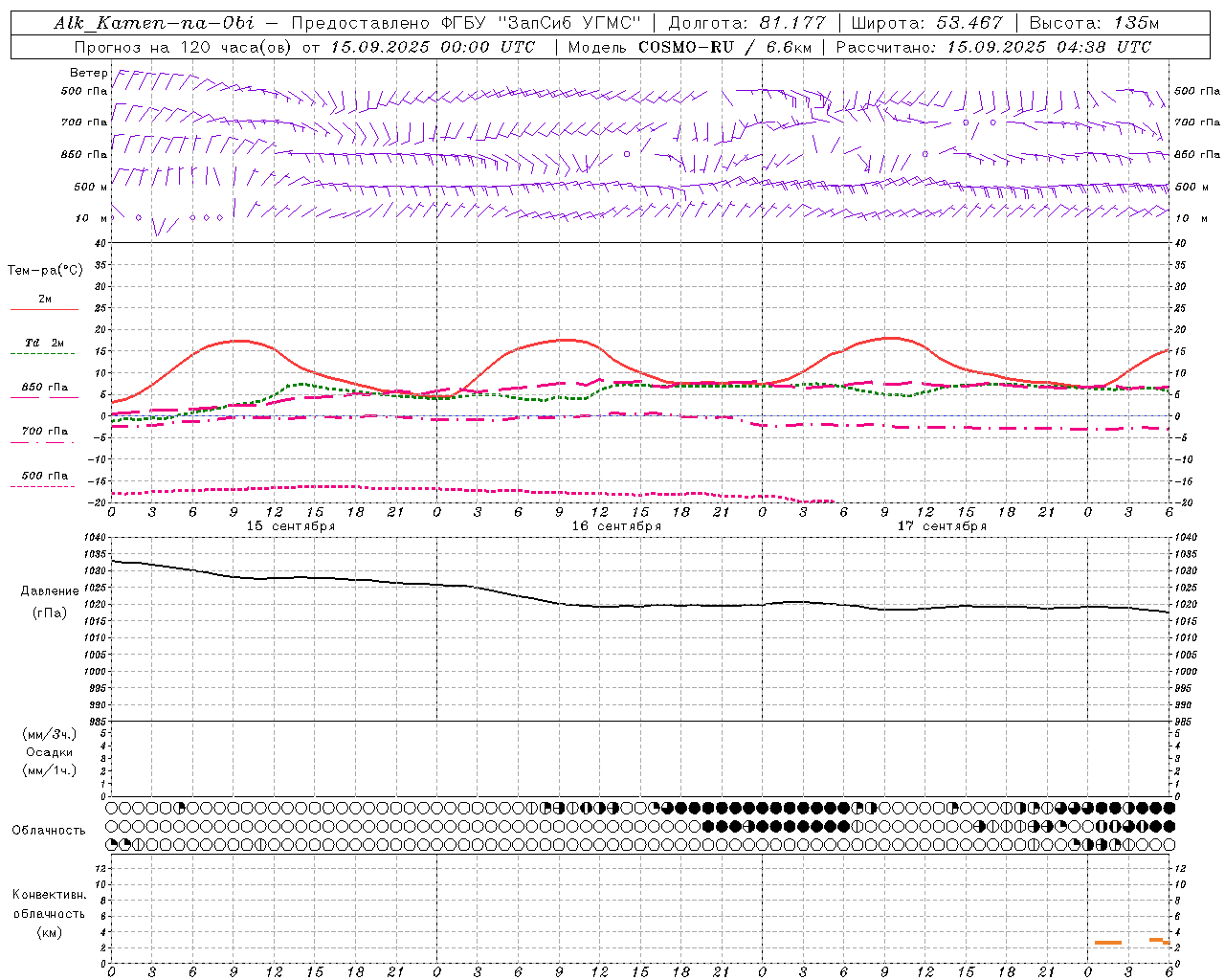This screenshot has width=1225, height=980.
Task: Click the 16 сентября date label
Action: [x=616, y=526]
